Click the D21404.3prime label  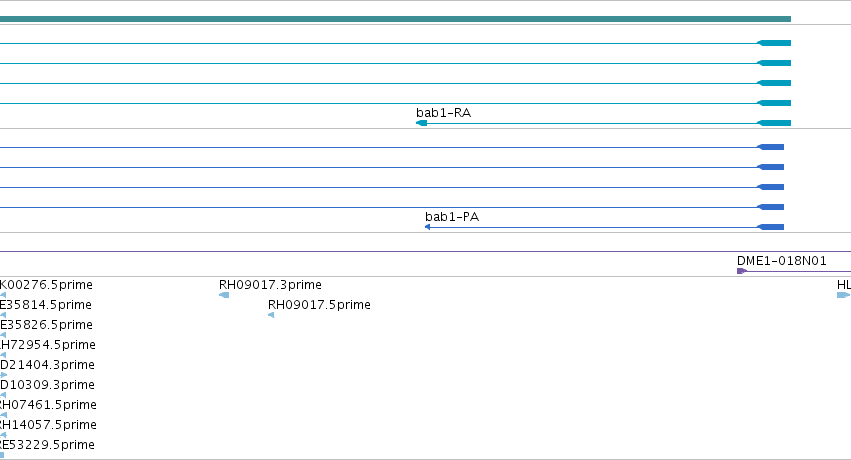47,365
